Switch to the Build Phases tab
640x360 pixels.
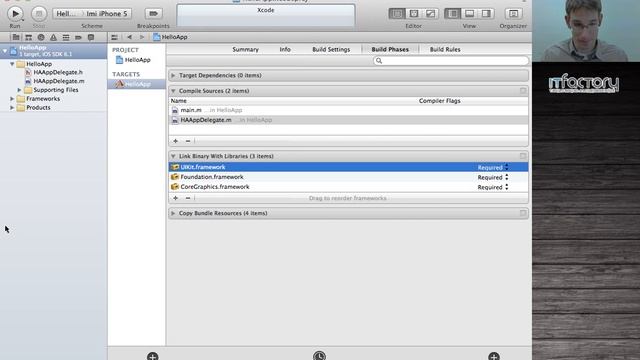point(390,49)
